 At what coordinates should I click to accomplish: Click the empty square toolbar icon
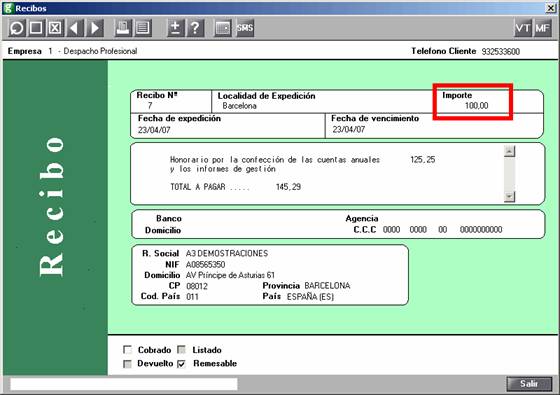[36, 28]
